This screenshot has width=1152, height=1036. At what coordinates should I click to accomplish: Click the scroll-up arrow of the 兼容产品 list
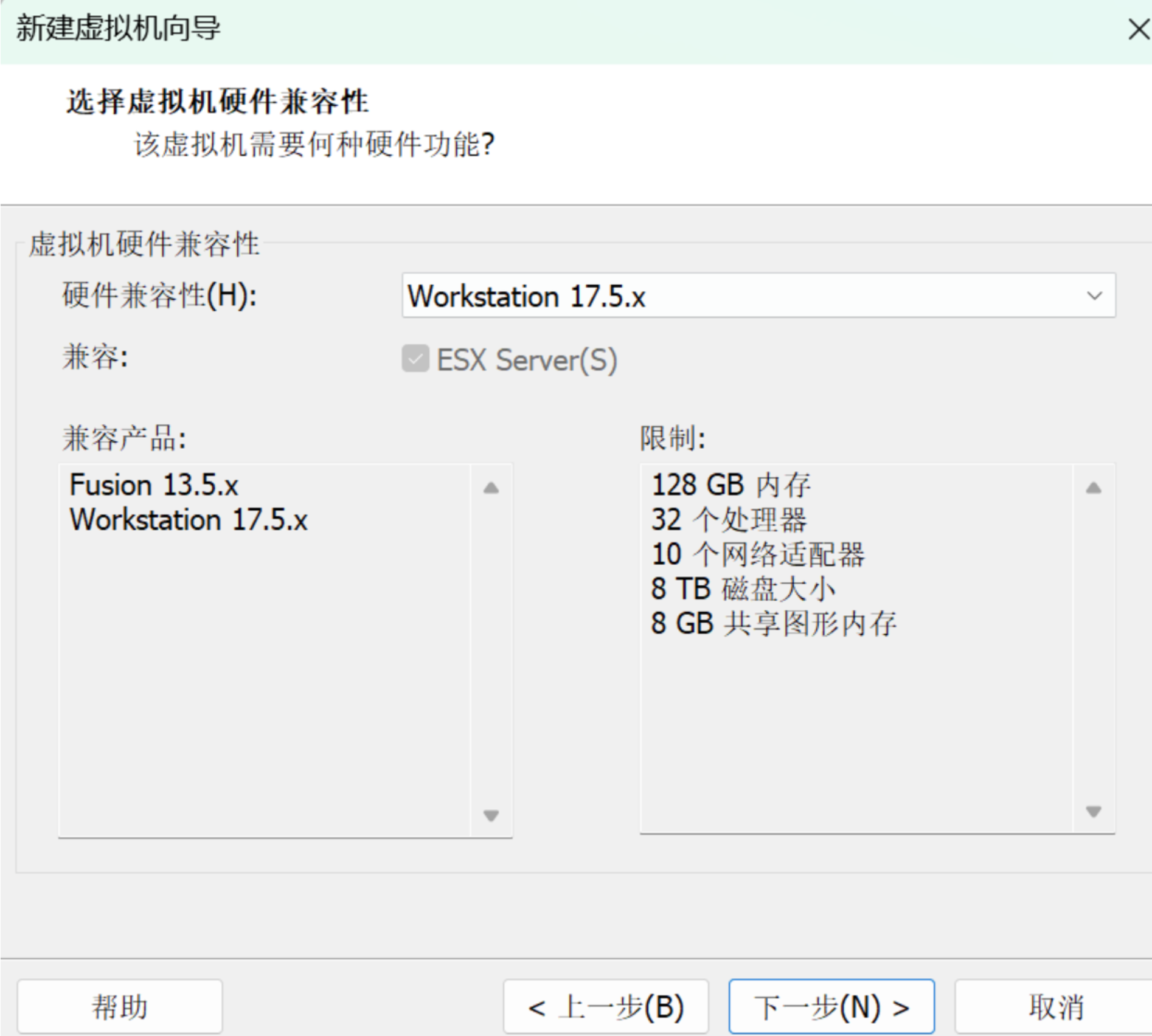pos(491,486)
